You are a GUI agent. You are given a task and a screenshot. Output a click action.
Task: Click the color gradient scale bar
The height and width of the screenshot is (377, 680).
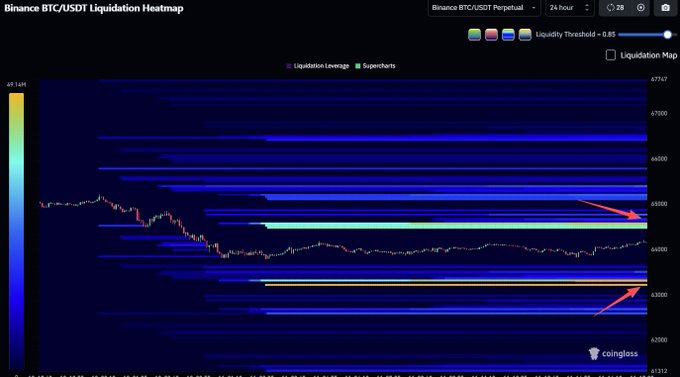click(x=16, y=232)
